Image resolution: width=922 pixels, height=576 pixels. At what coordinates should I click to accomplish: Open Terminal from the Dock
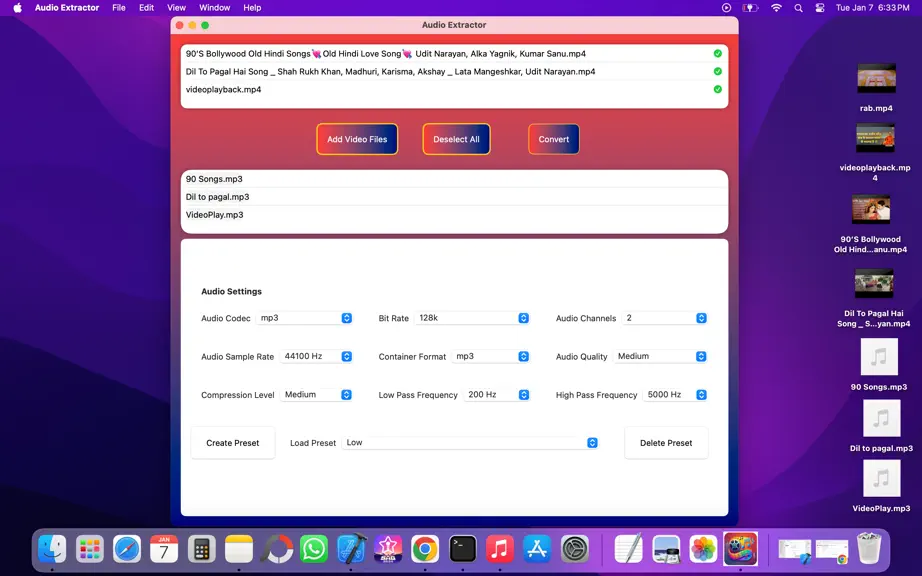pyautogui.click(x=463, y=550)
